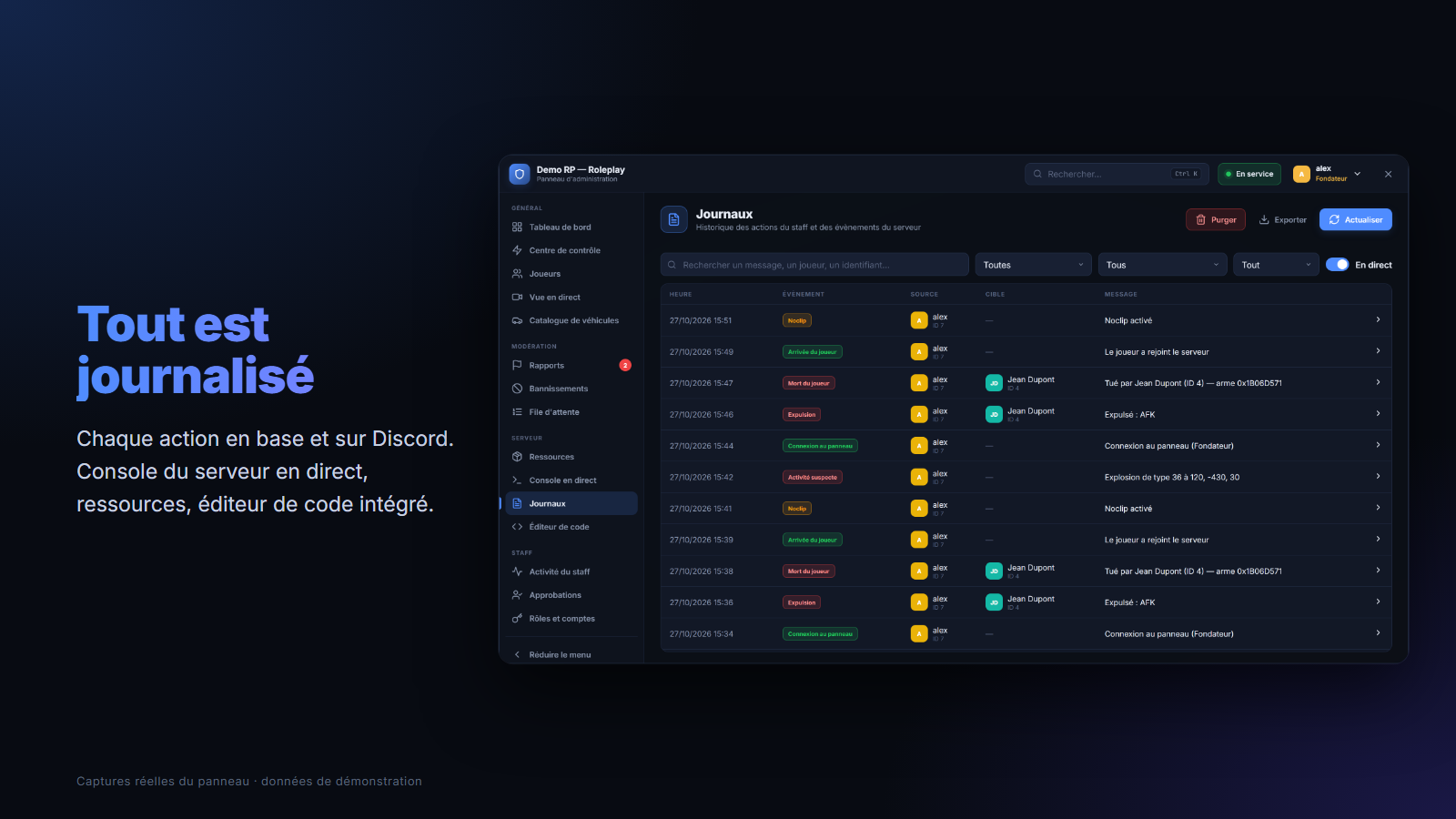
Task: Click the log message search input field
Action: 814,265
